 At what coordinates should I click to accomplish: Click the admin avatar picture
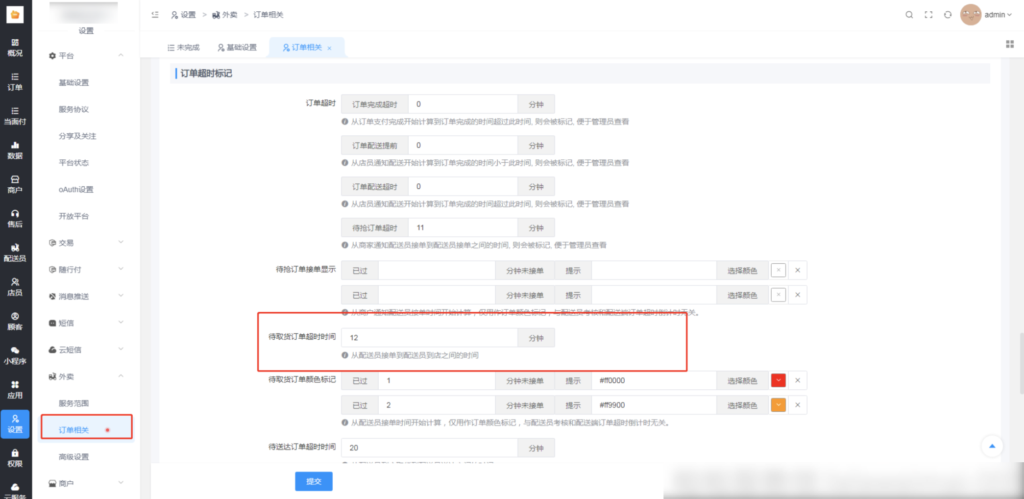click(970, 14)
